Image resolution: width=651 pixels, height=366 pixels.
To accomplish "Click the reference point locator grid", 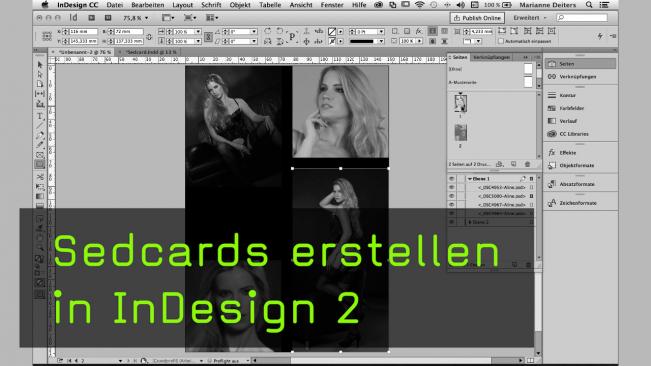I will pyautogui.click(x=46, y=36).
